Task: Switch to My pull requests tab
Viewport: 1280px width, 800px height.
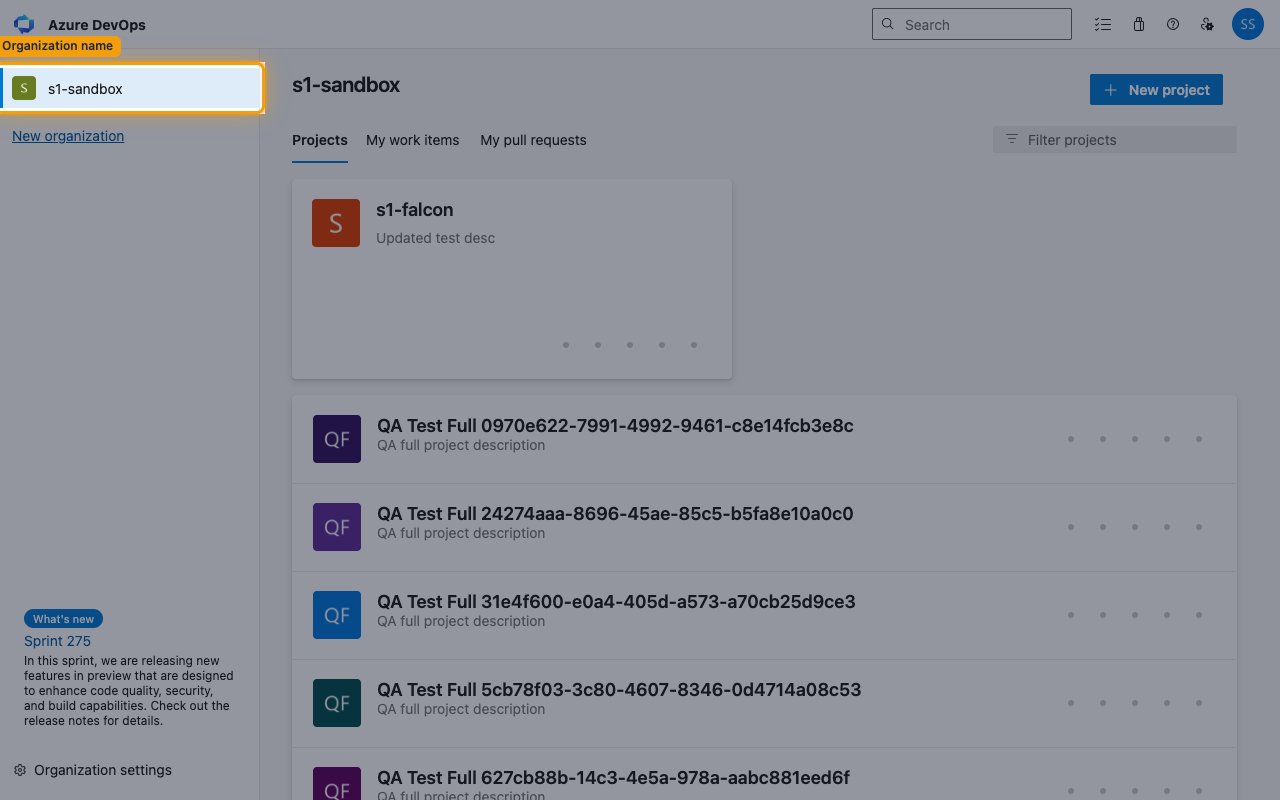Action: [x=533, y=140]
